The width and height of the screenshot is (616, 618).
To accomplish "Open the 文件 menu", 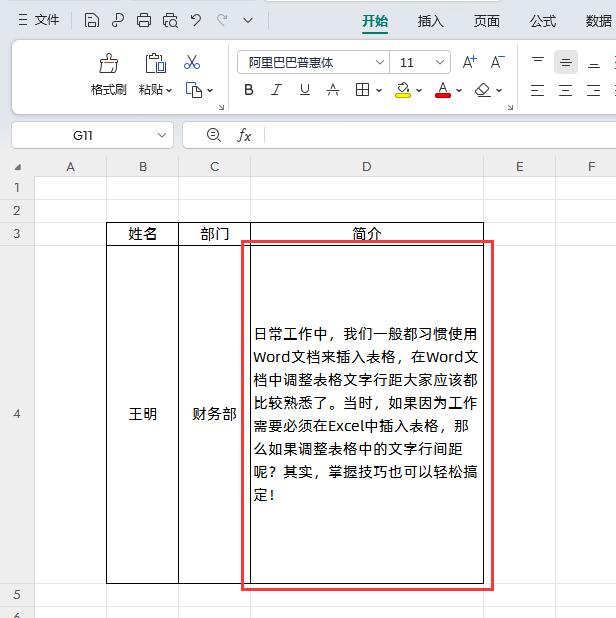I will point(39,20).
